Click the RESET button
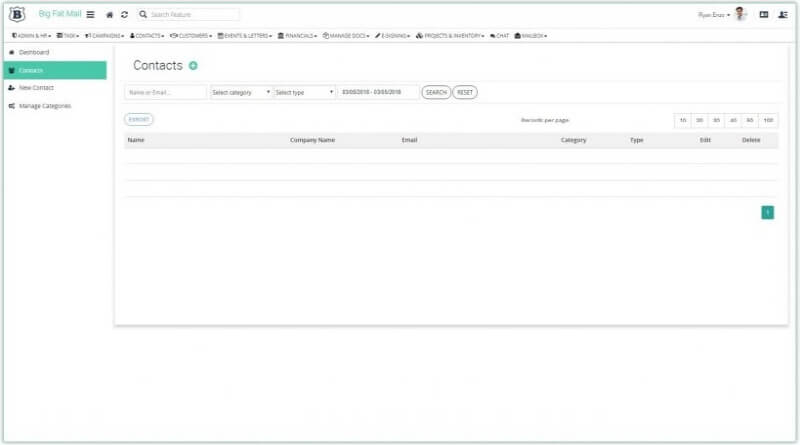 [x=465, y=92]
